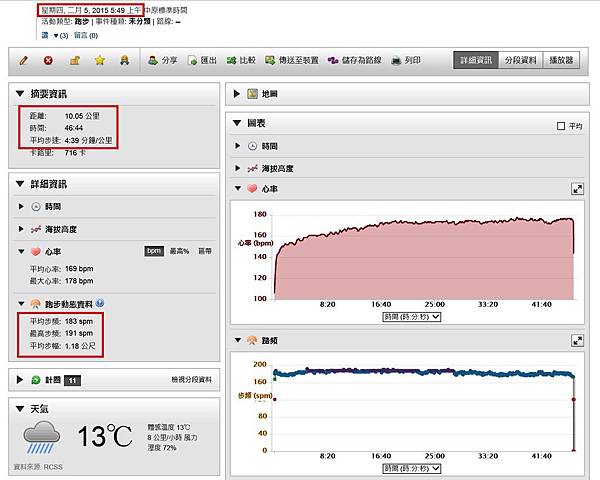Click the map icon beside 地圖
Image resolution: width=600 pixels, height=480 pixels.
pos(253,94)
